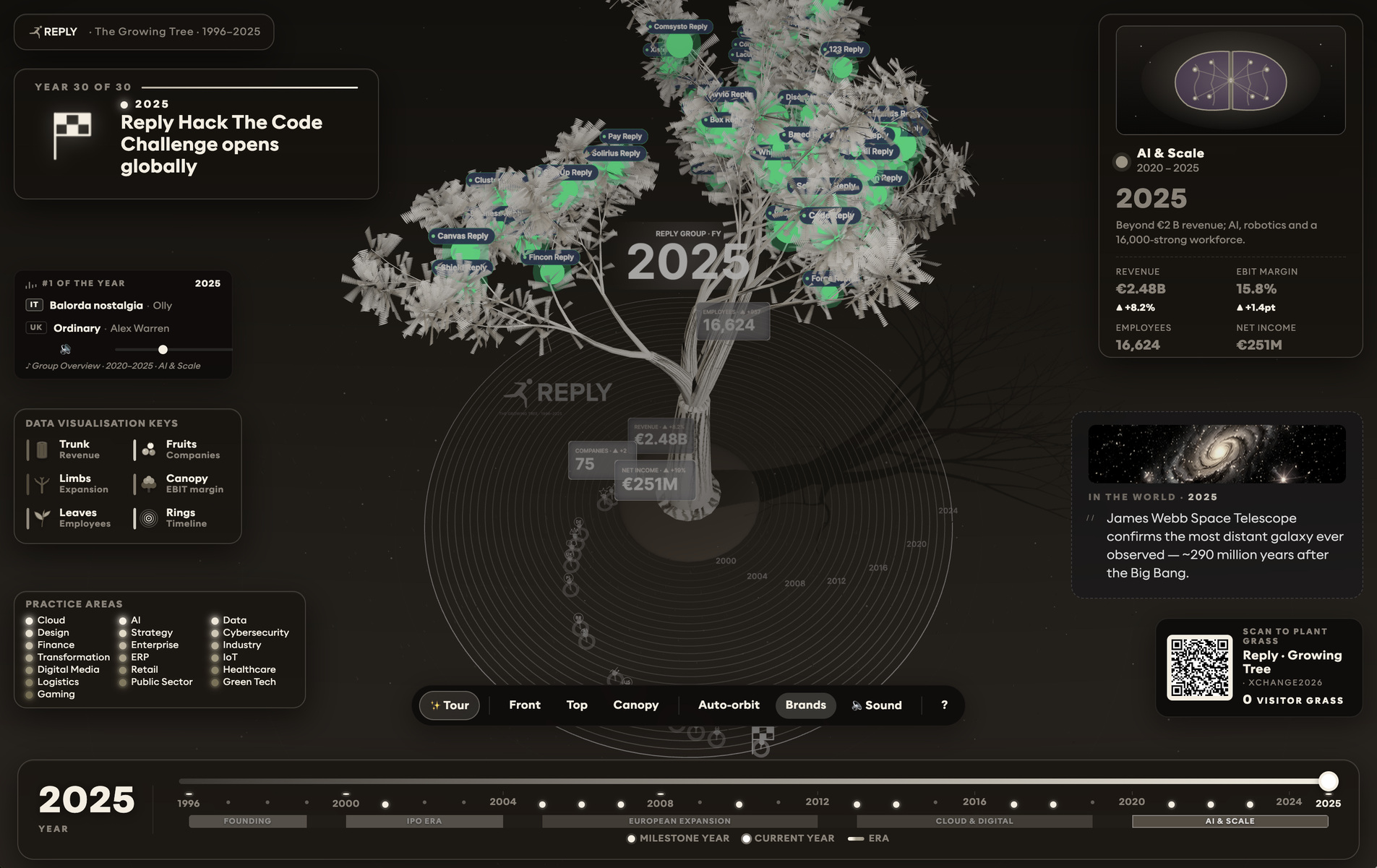Switch to Canopy view

pyautogui.click(x=636, y=705)
